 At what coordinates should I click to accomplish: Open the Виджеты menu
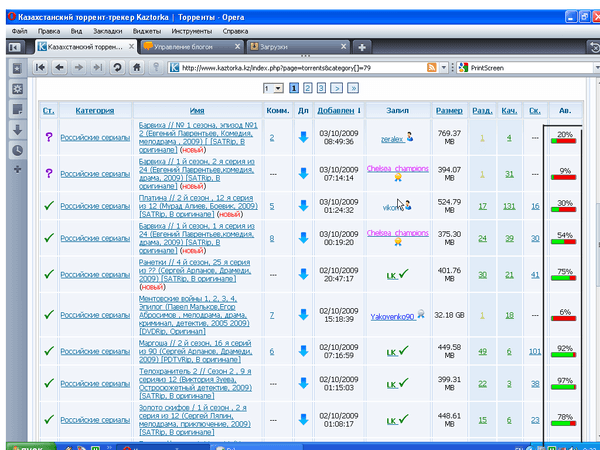click(147, 31)
